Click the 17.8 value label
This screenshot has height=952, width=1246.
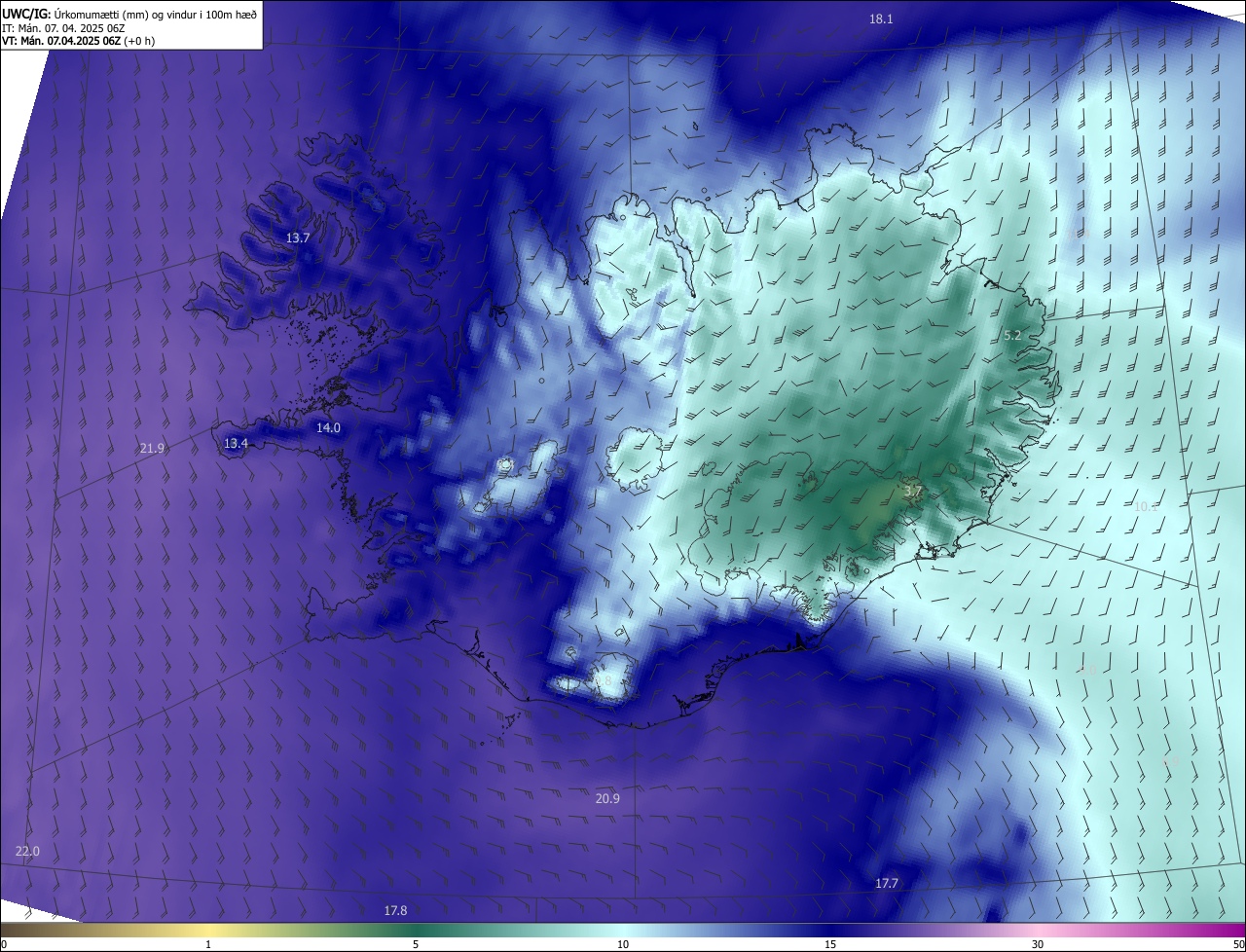pos(395,910)
